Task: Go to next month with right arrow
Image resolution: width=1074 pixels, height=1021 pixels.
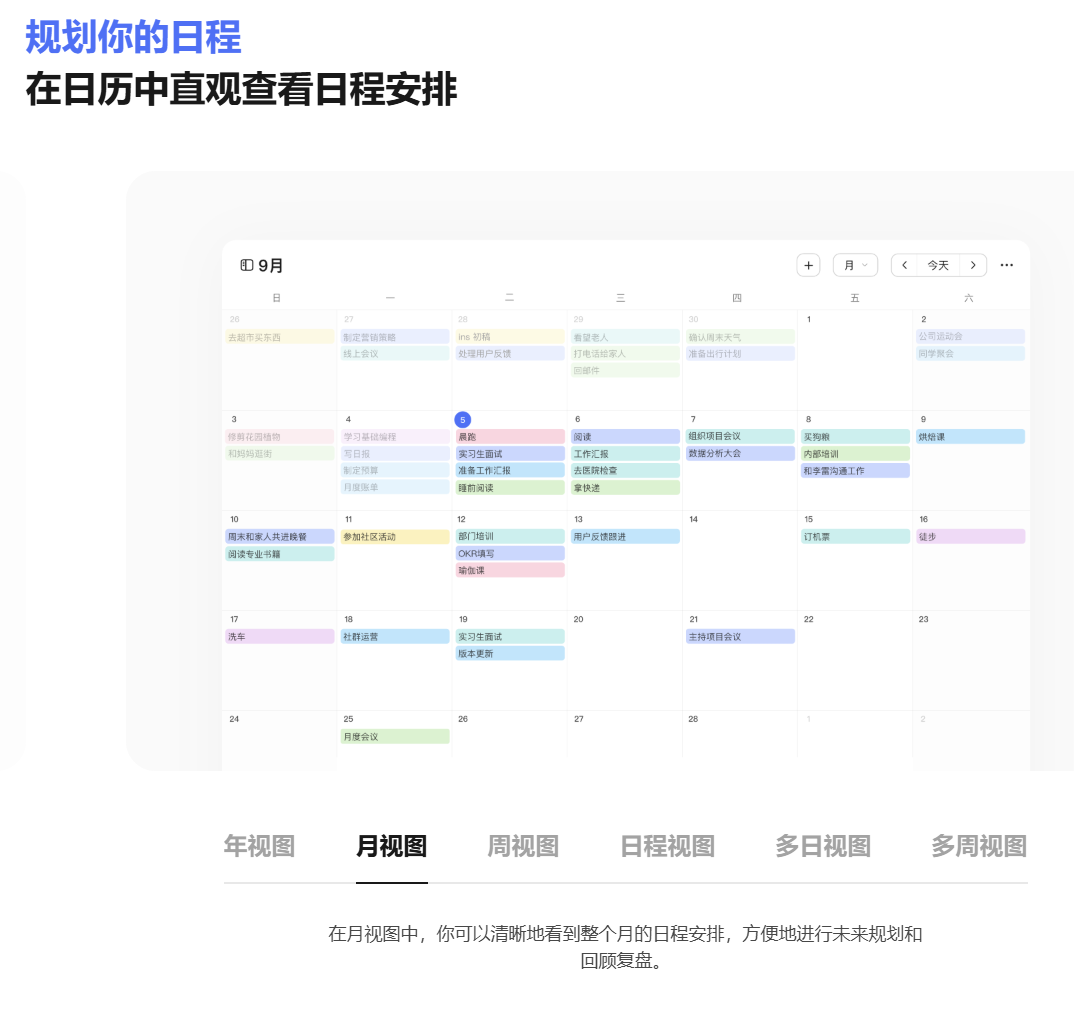Action: 973,265
